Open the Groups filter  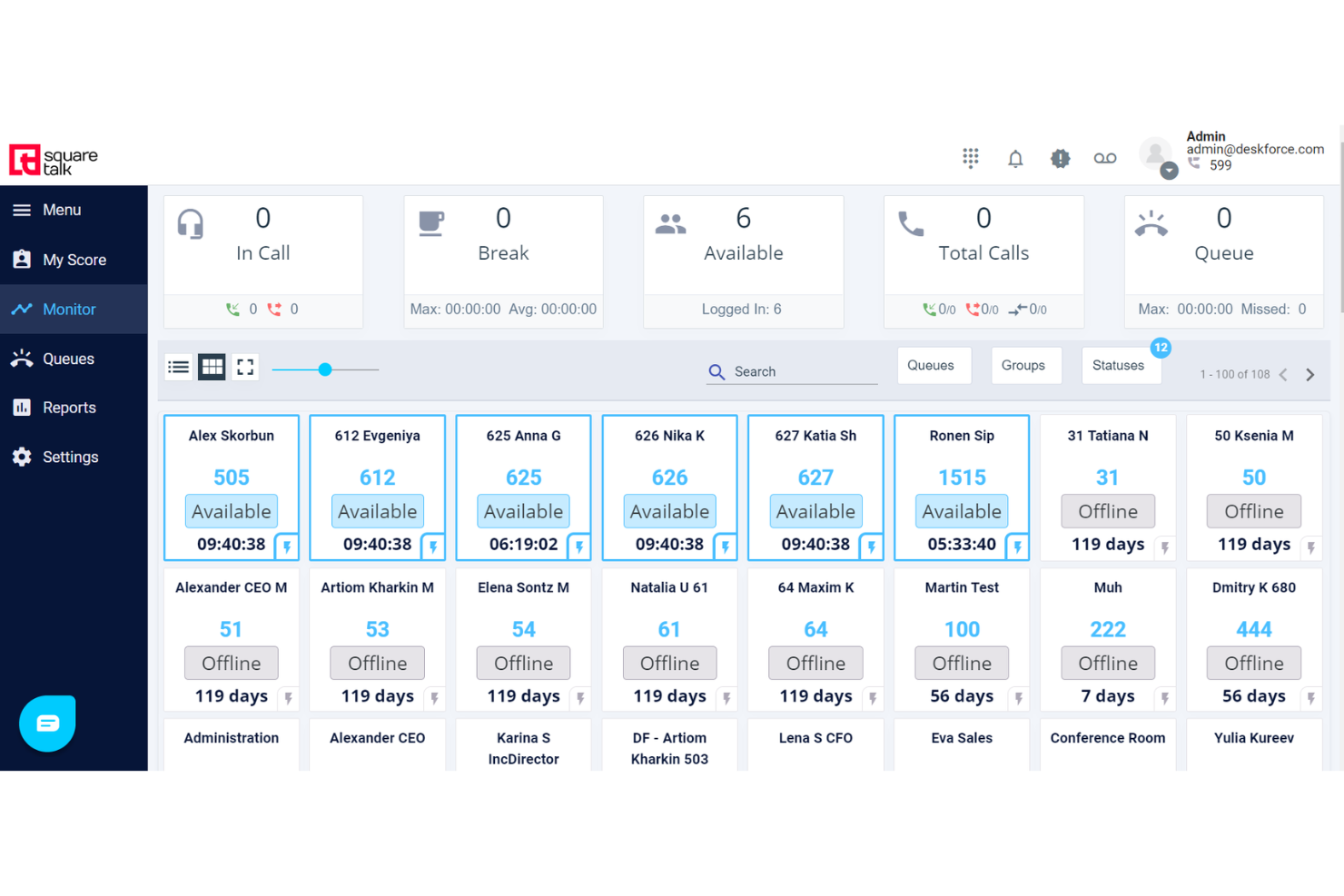click(x=1026, y=365)
